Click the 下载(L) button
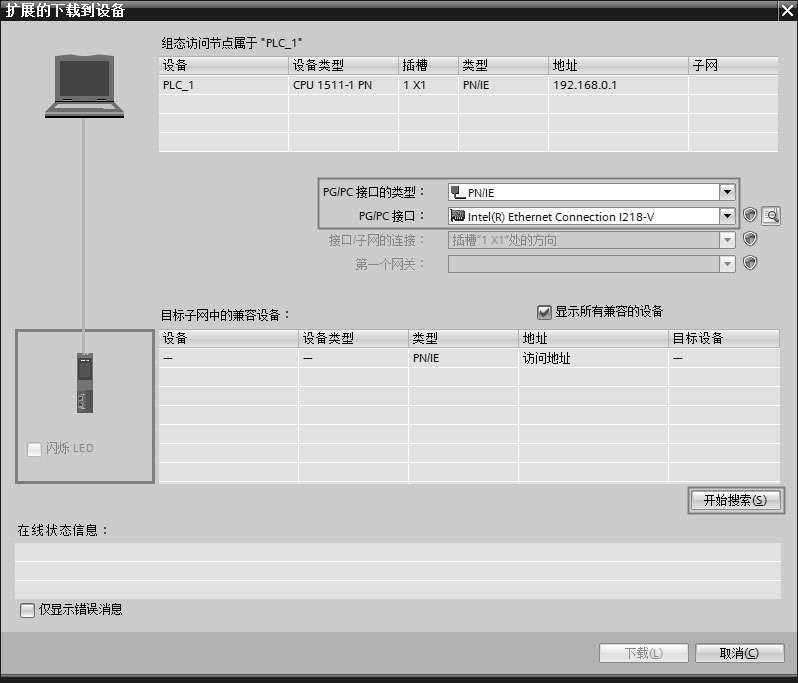The height and width of the screenshot is (683, 798). click(x=643, y=653)
